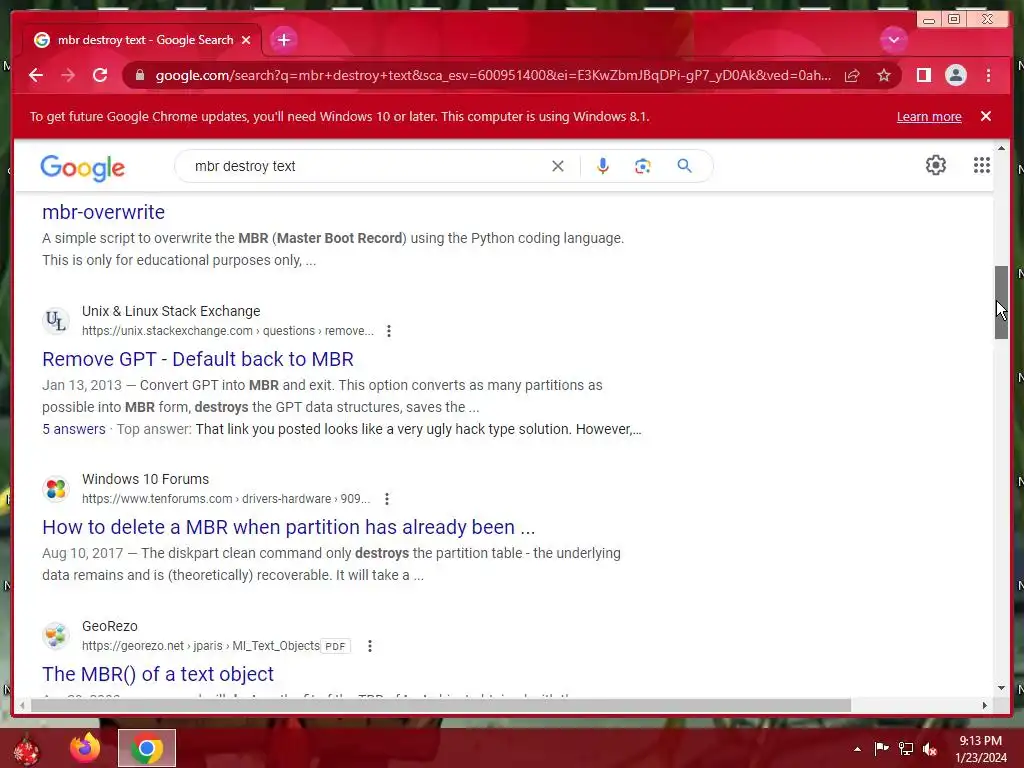Open the muted volume tray icon
The height and width of the screenshot is (768, 1024).
[930, 748]
